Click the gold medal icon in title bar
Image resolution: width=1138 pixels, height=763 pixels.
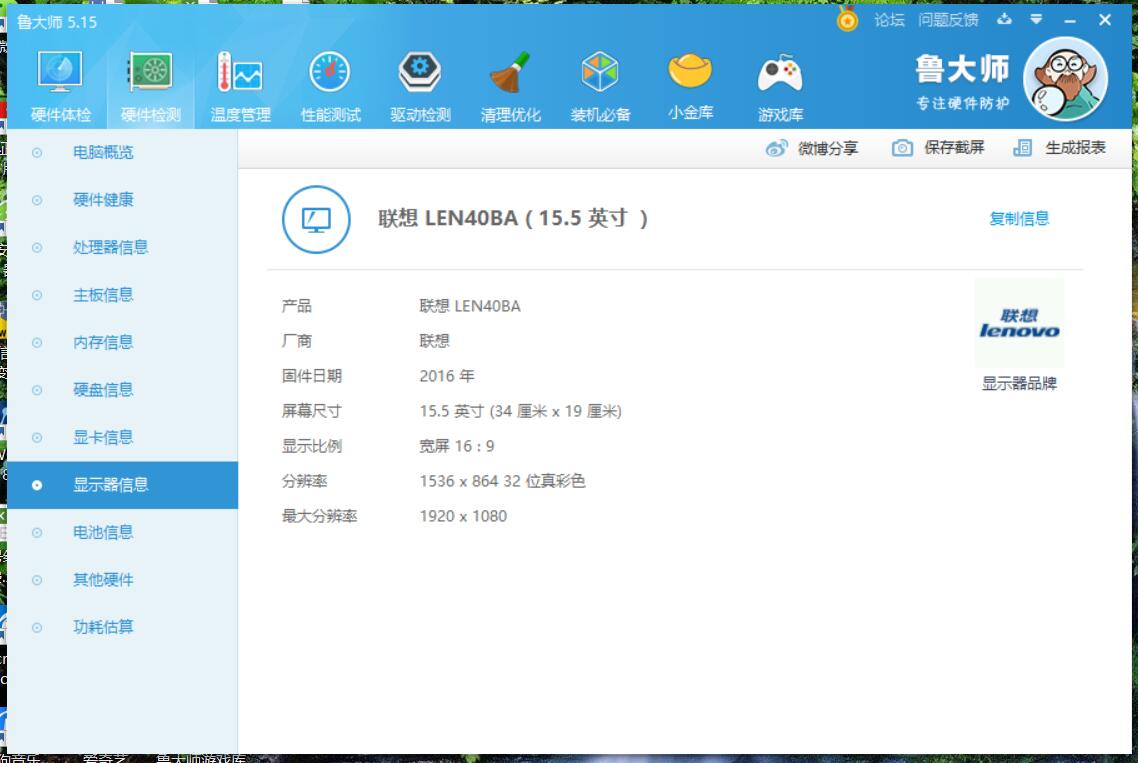(847, 20)
